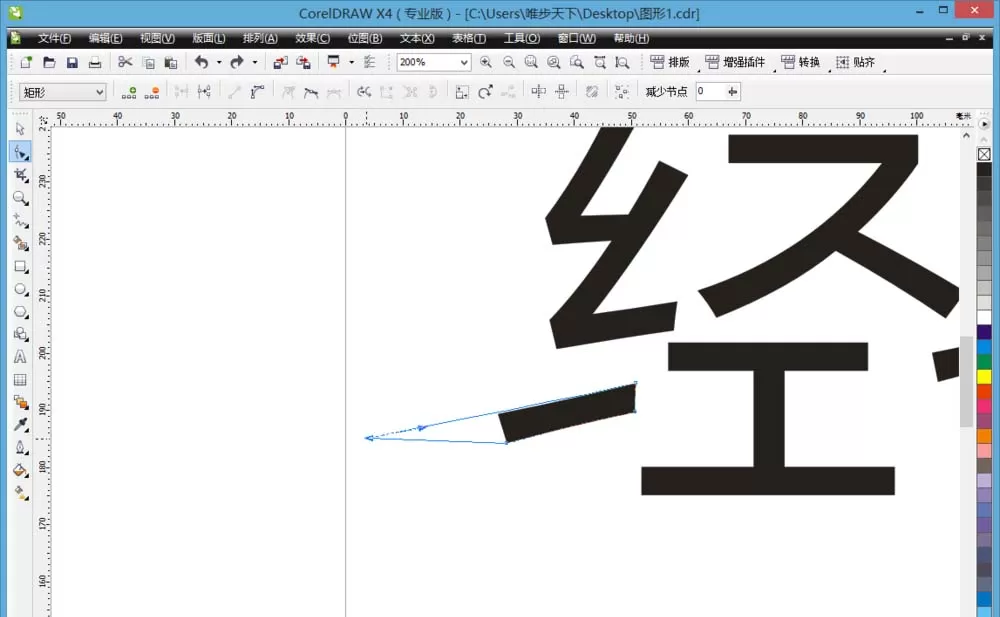
Task: Expand the undo history dropdown arrow
Action: [x=219, y=62]
